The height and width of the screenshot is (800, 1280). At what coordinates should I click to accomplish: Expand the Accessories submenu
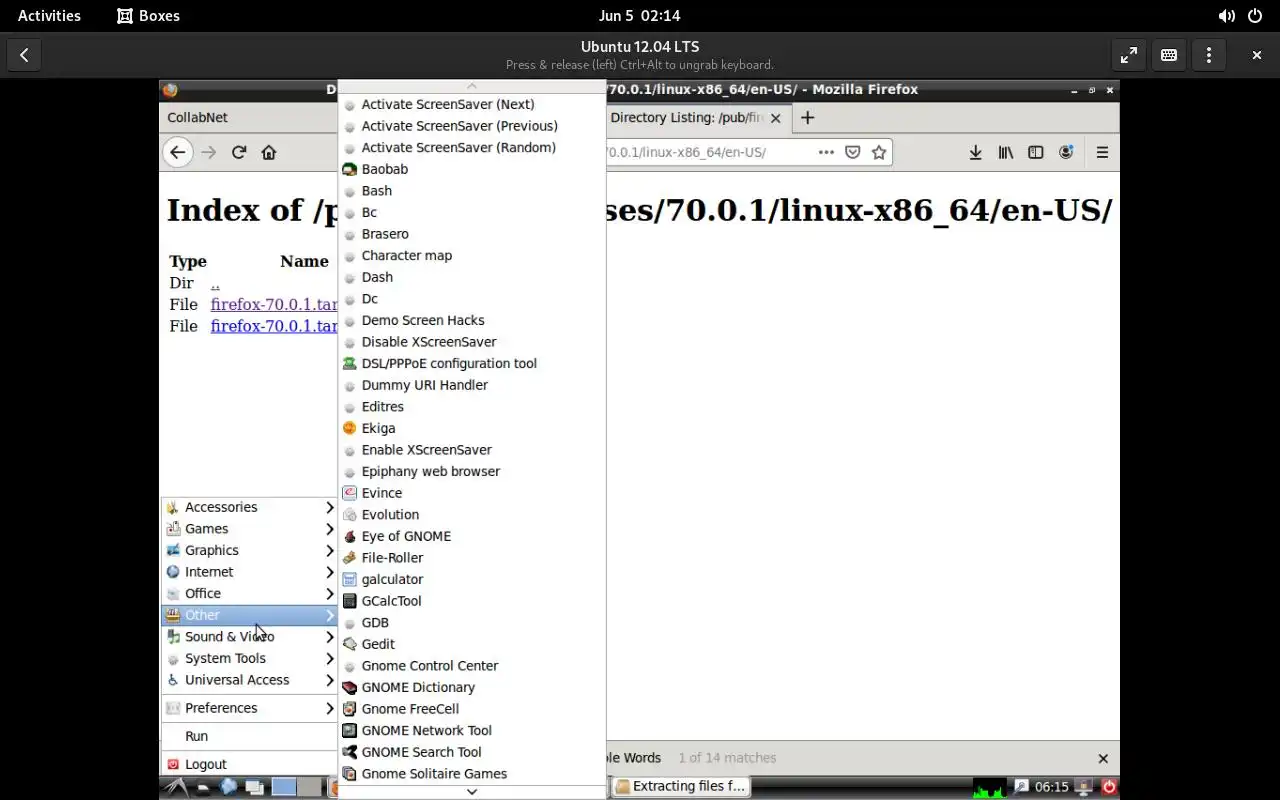pyautogui.click(x=250, y=507)
